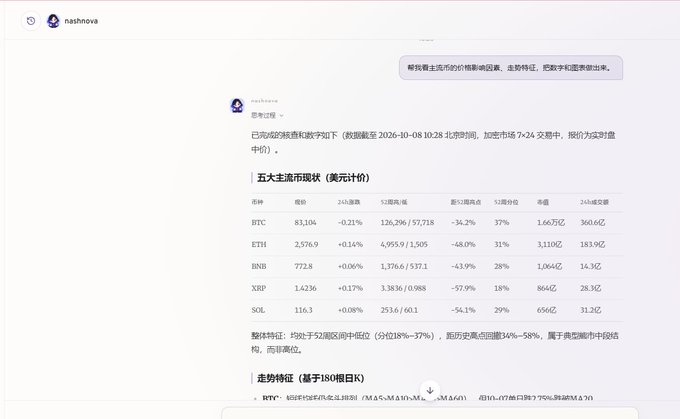Click XRP price 1.4236
This screenshot has width=680, height=419.
[x=305, y=288]
